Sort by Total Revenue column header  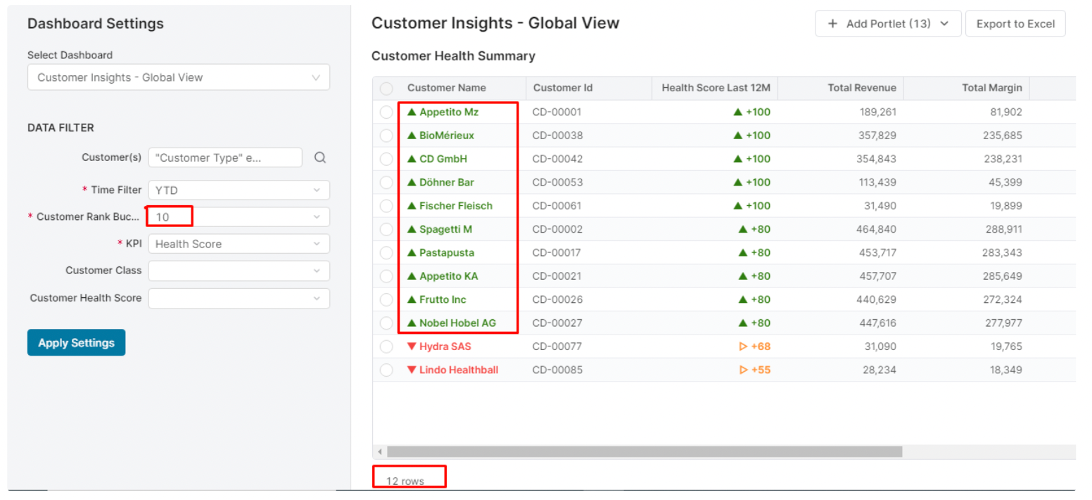pyautogui.click(x=862, y=88)
